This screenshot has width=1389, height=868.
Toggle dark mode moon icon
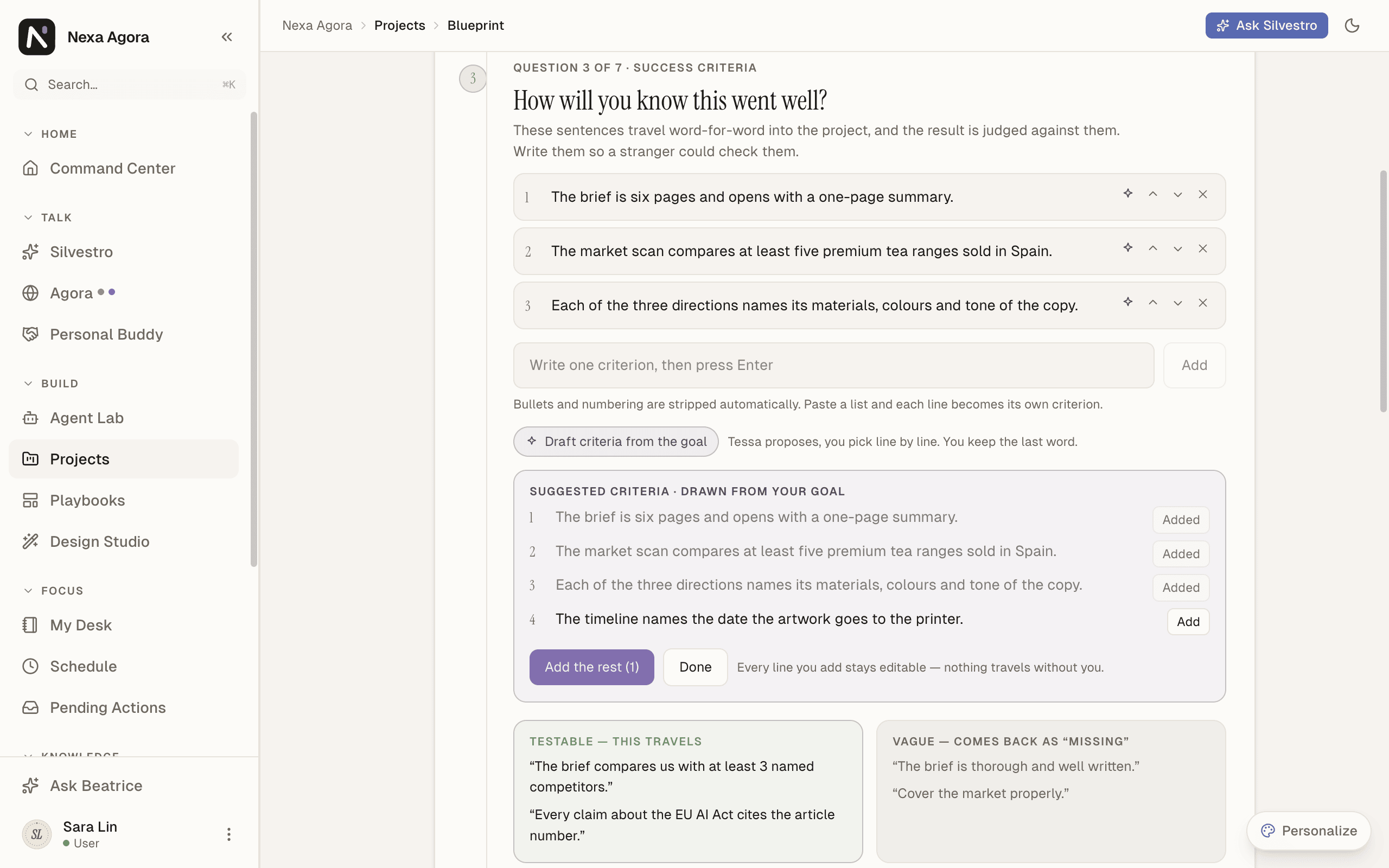tap(1352, 25)
